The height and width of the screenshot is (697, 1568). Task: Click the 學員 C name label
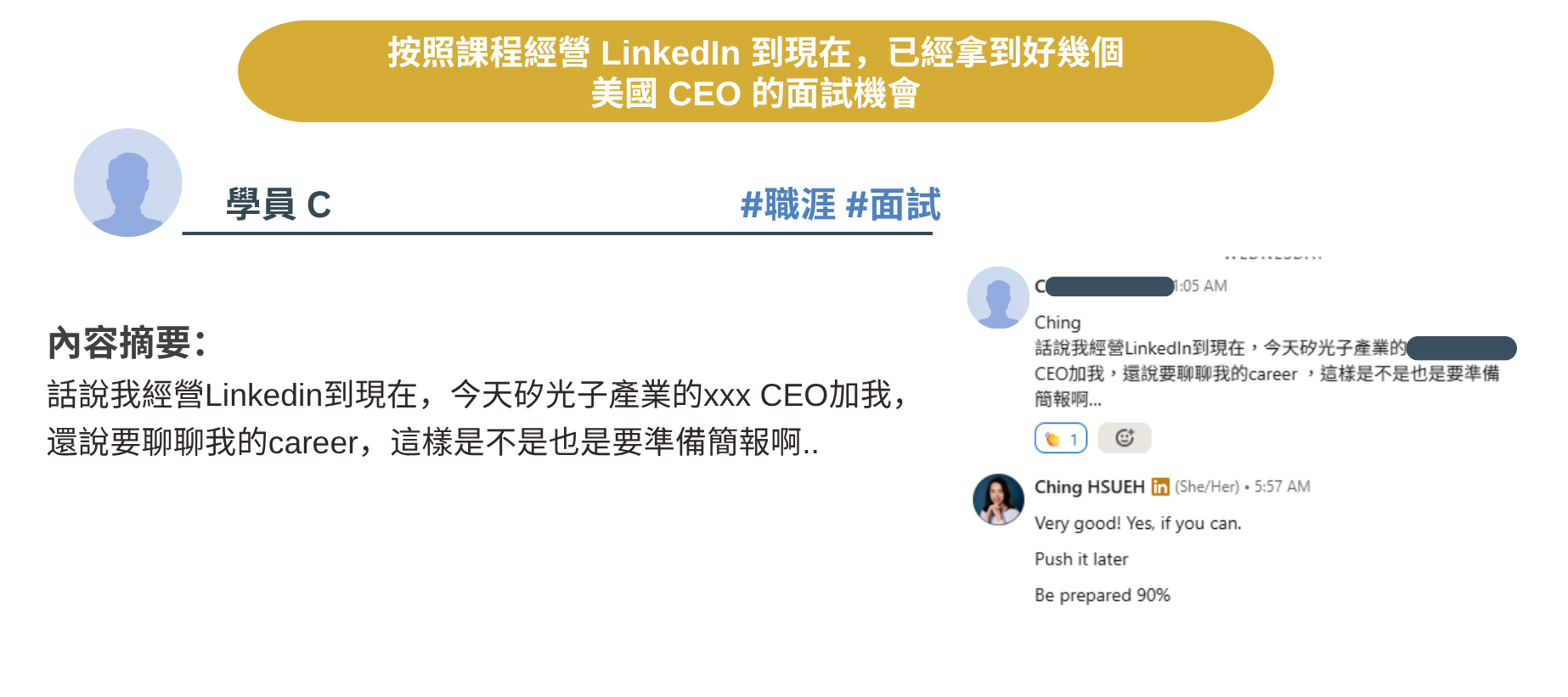(278, 205)
